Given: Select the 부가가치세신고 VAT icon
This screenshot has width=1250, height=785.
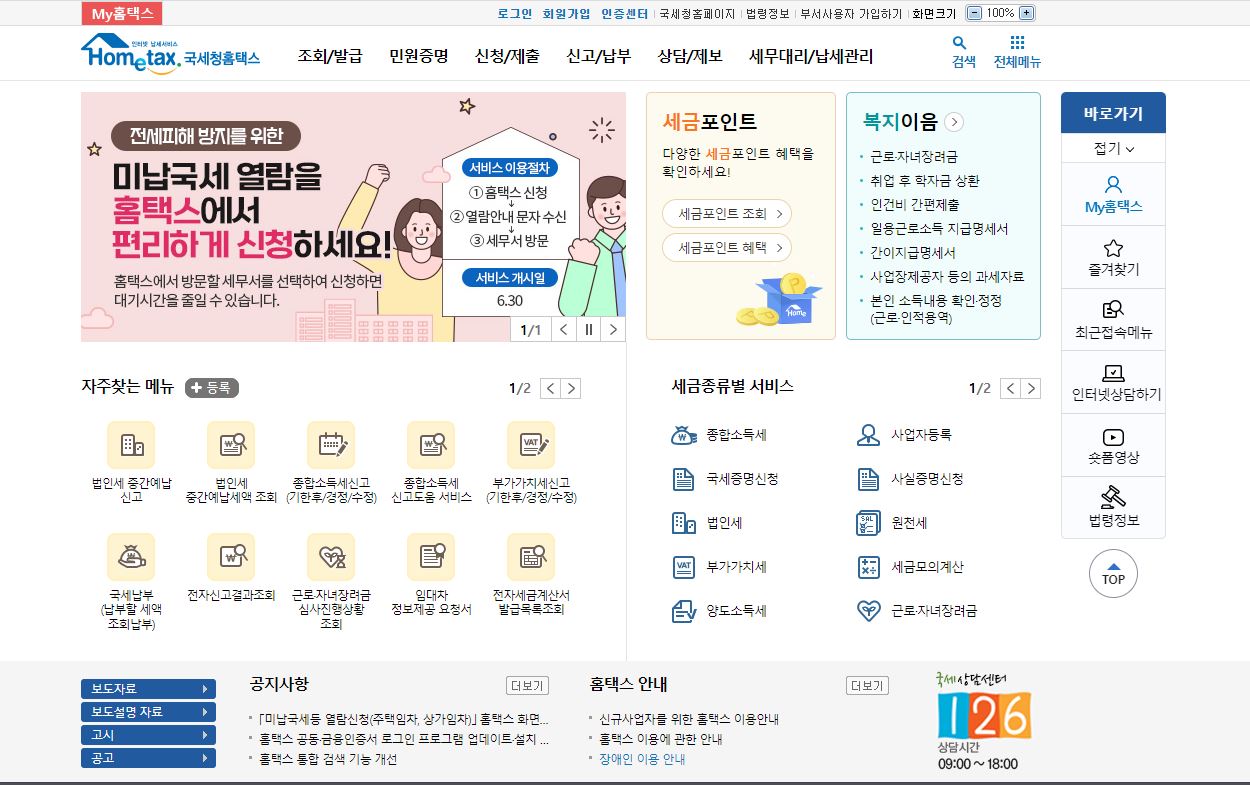Looking at the screenshot, I should click(x=530, y=445).
